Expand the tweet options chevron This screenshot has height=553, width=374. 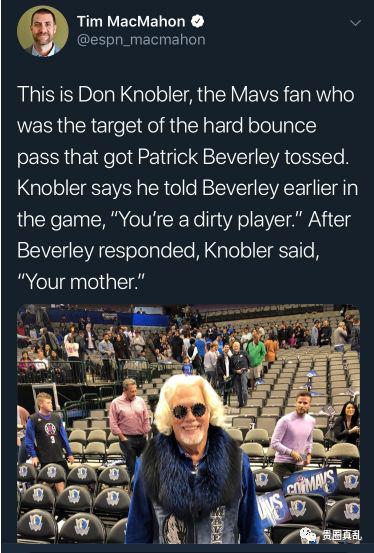[356, 23]
